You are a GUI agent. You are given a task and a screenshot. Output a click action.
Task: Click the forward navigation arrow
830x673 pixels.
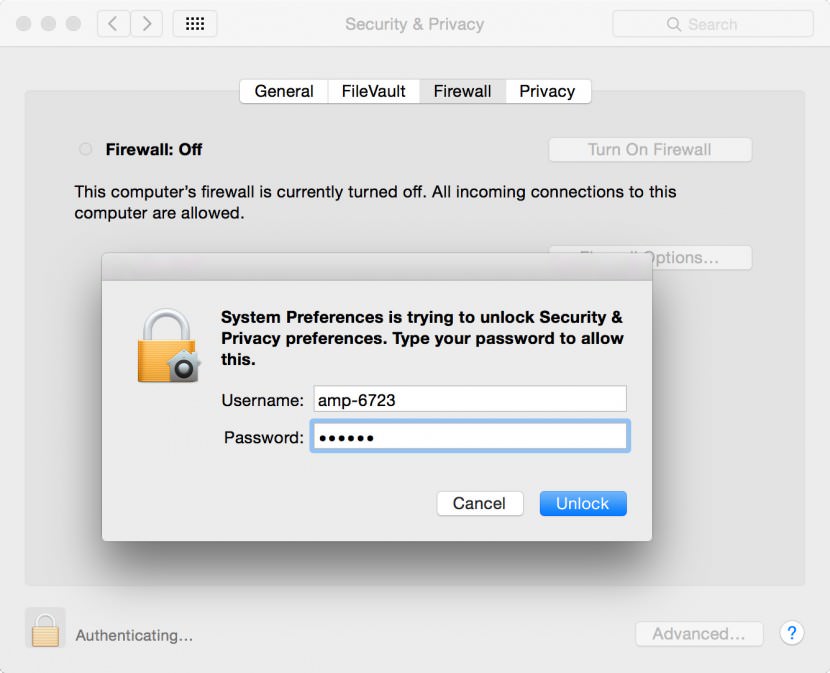pos(147,23)
